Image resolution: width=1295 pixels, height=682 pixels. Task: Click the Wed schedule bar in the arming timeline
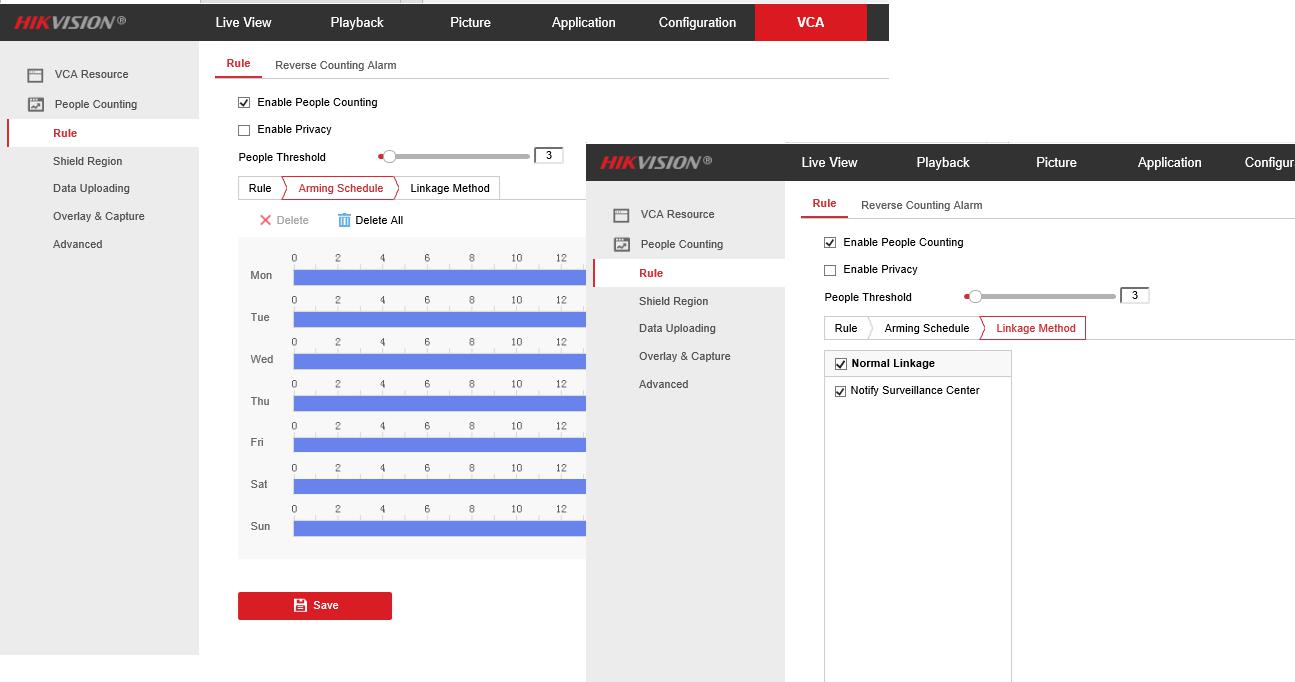(x=439, y=361)
